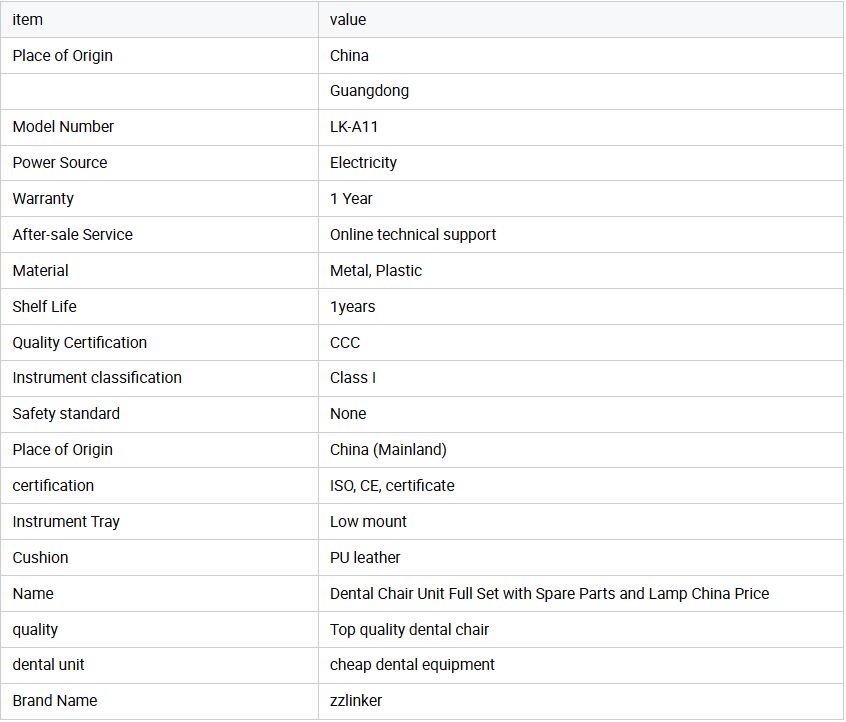Select the zzlinker brand name value
846x722 pixels.
pos(356,701)
